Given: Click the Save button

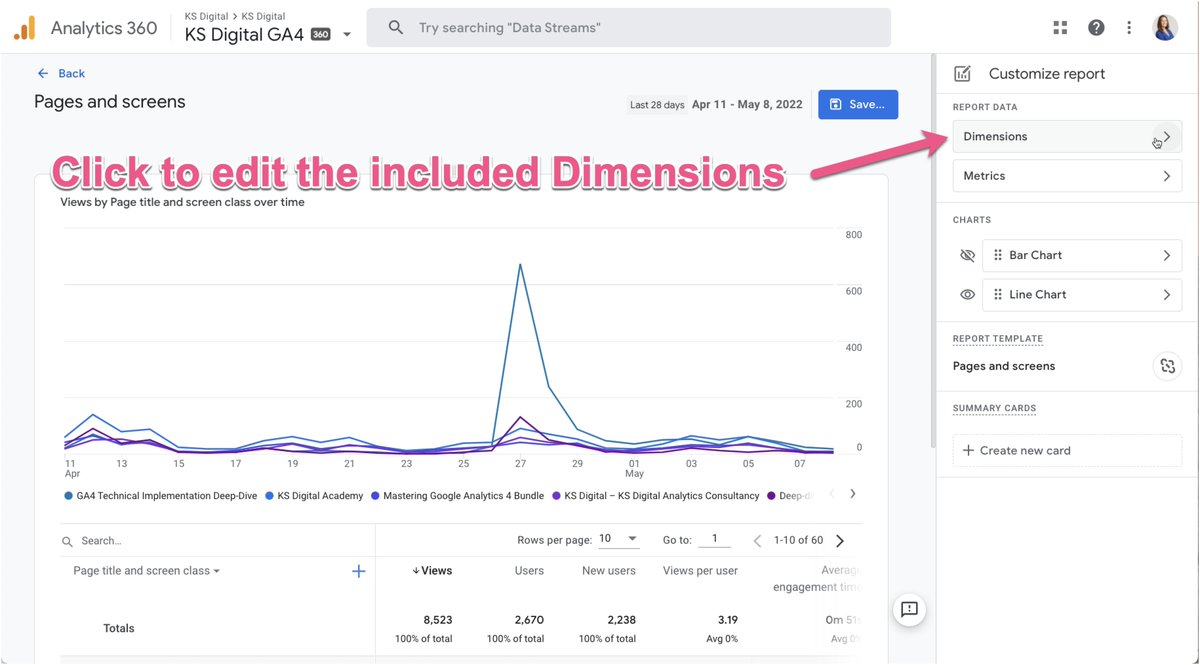Looking at the screenshot, I should [x=858, y=104].
